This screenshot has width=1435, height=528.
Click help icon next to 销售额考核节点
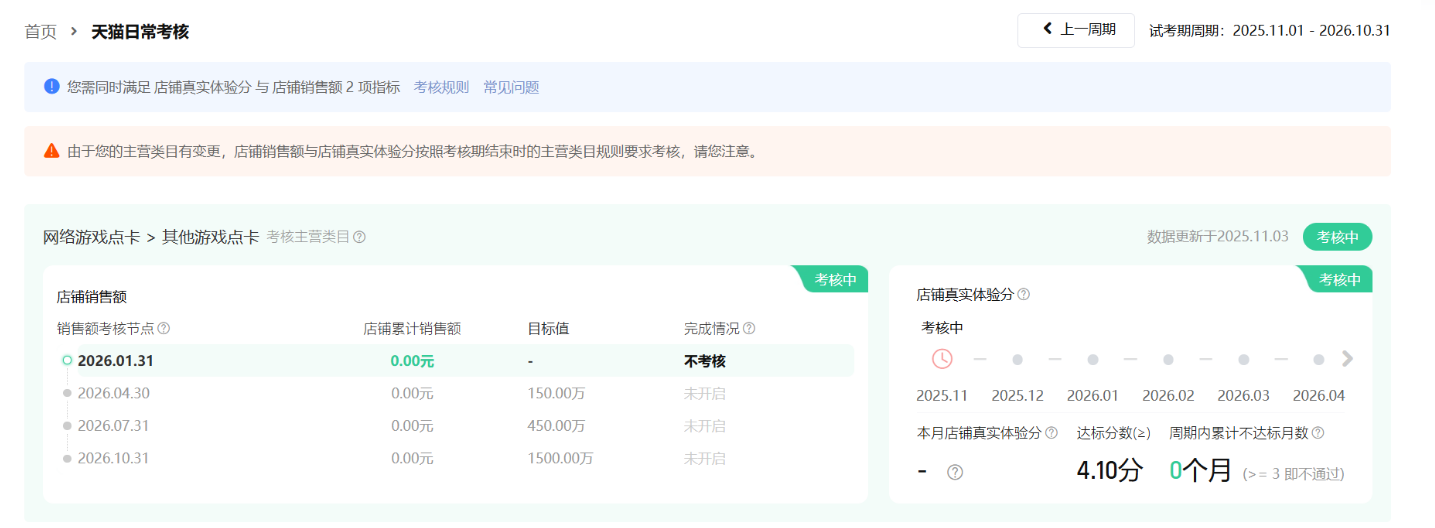164,328
